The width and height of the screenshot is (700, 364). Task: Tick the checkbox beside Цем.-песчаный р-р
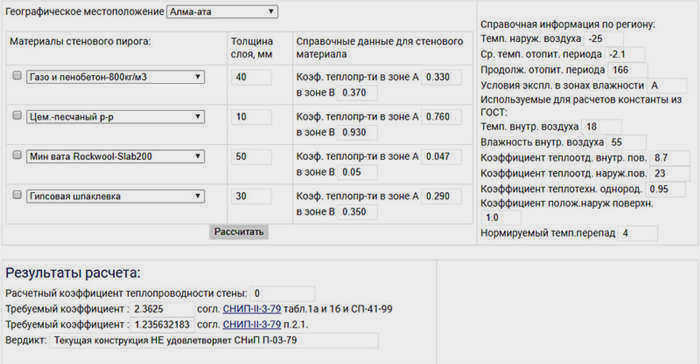[17, 115]
